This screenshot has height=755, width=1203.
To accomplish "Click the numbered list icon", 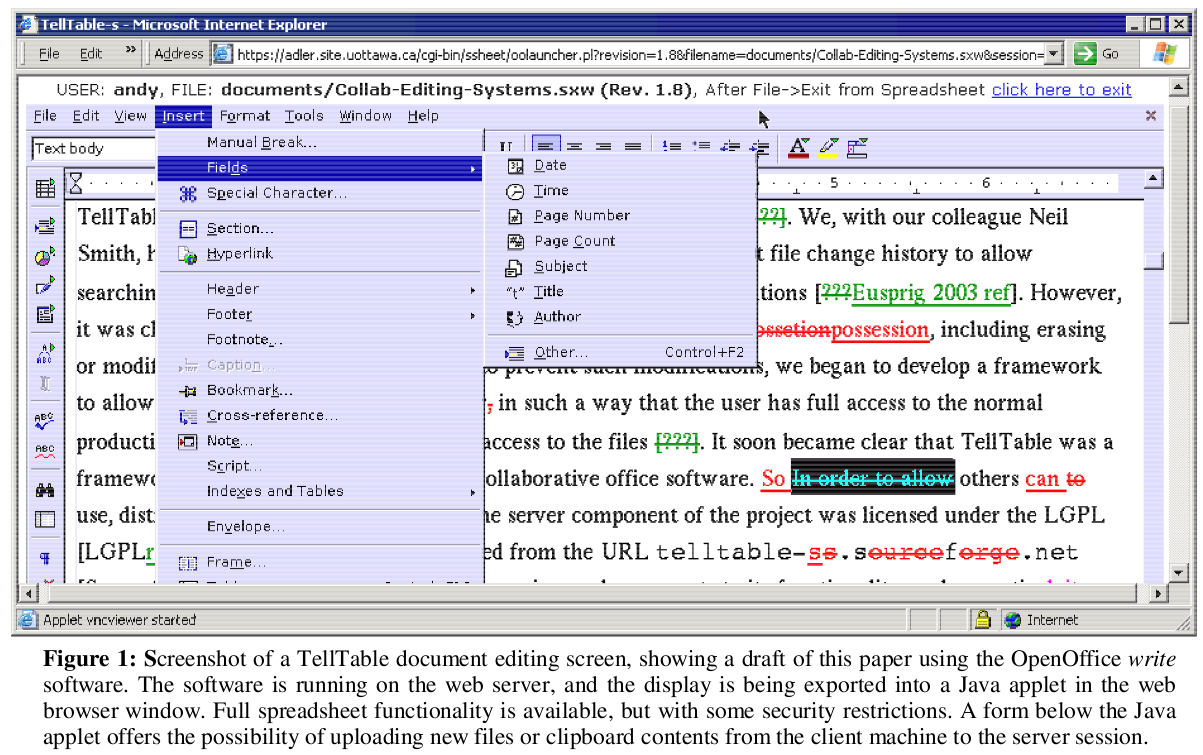I will pyautogui.click(x=671, y=147).
